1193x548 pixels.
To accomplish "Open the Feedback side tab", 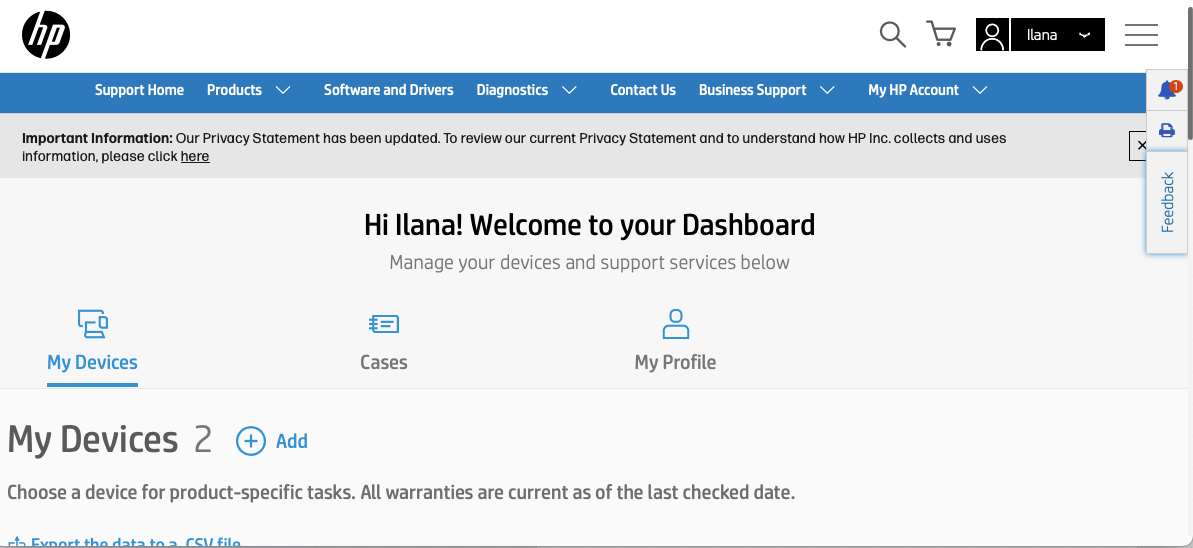I will (1167, 202).
